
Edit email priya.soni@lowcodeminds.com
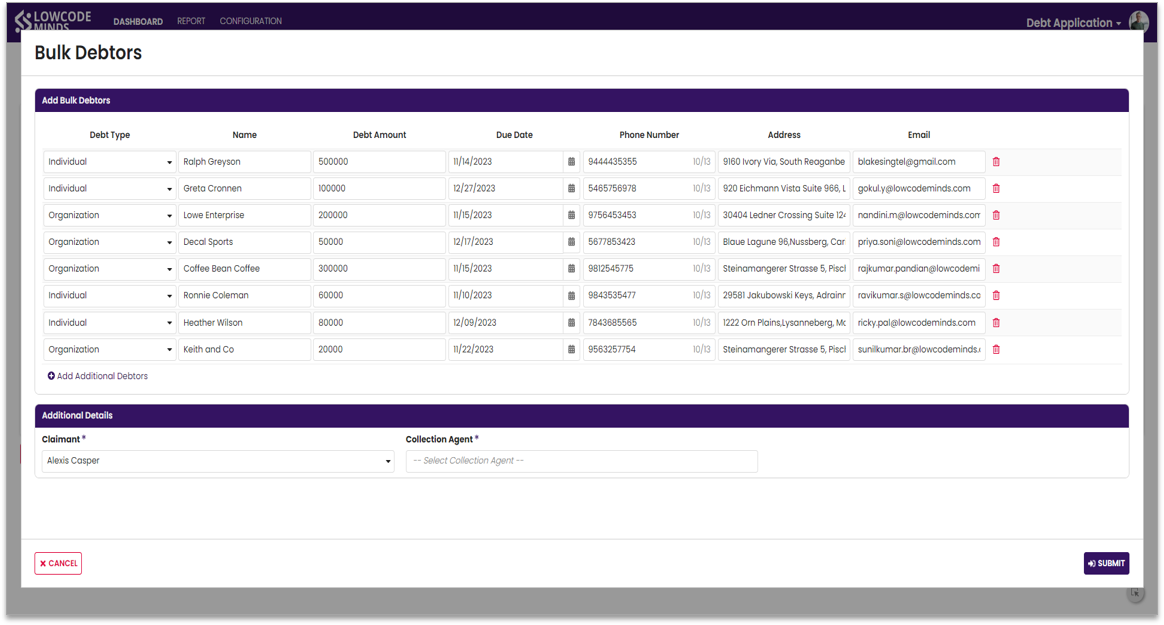(x=918, y=242)
